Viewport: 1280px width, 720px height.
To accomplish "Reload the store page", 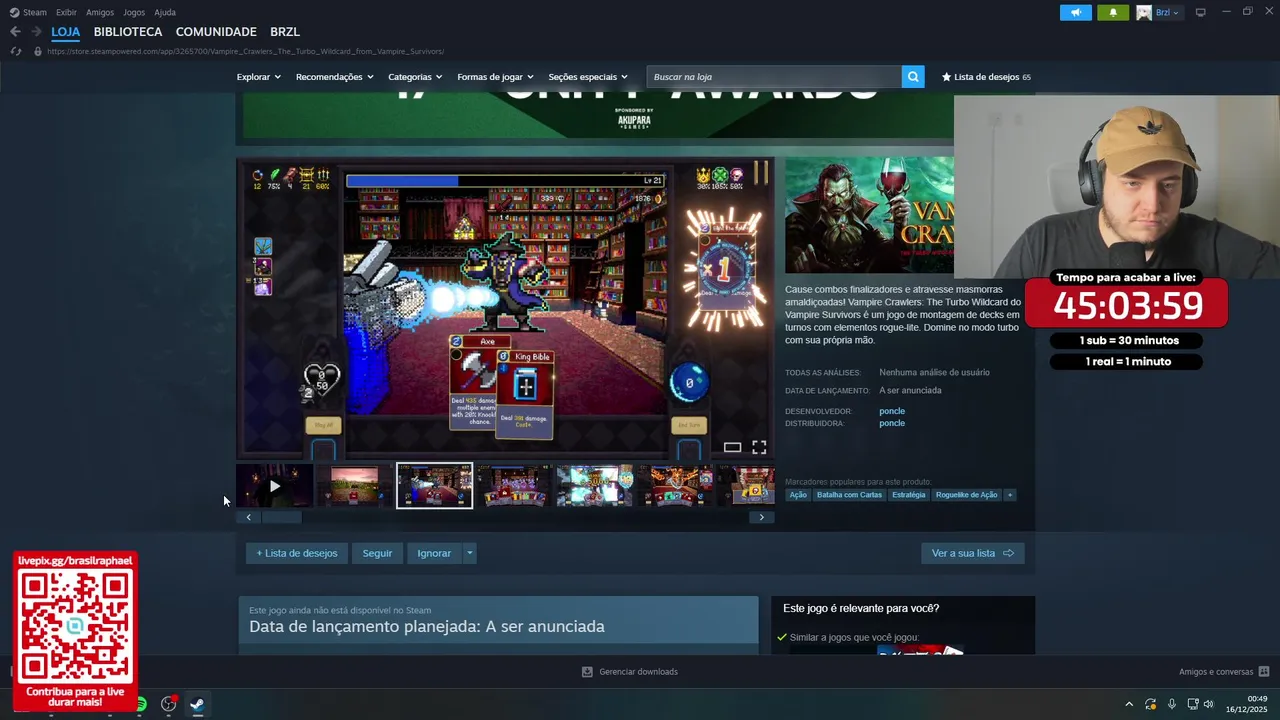I will click(15, 51).
